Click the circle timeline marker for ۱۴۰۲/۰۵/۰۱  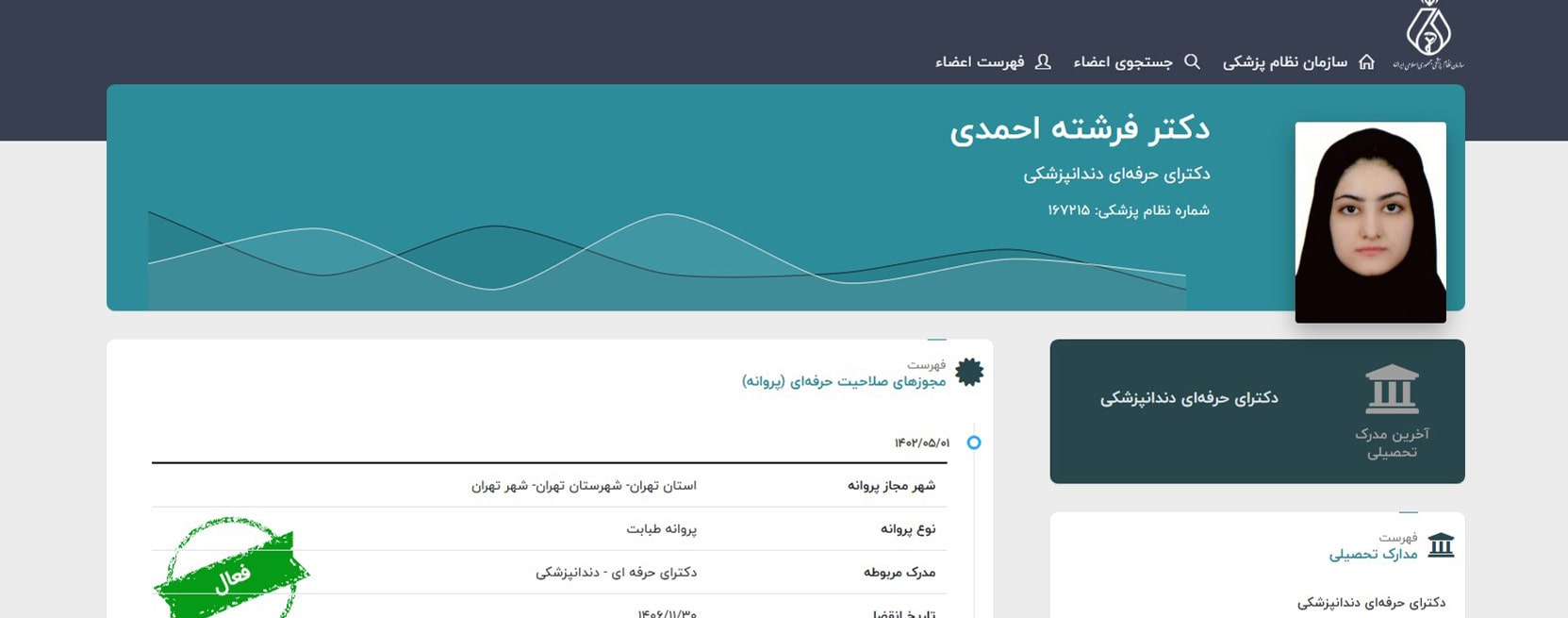pyautogui.click(x=974, y=443)
